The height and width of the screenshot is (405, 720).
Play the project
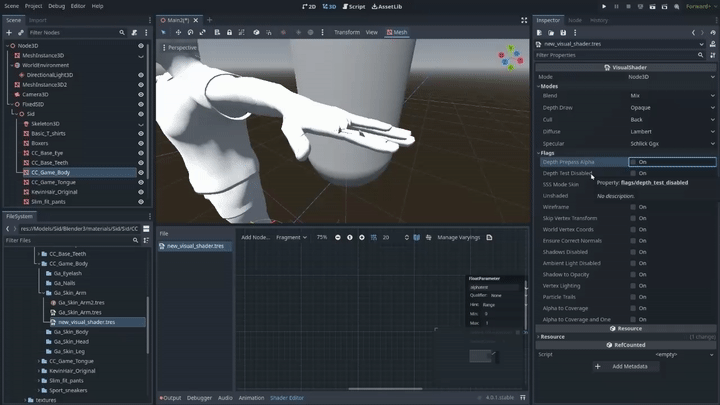pos(604,6)
